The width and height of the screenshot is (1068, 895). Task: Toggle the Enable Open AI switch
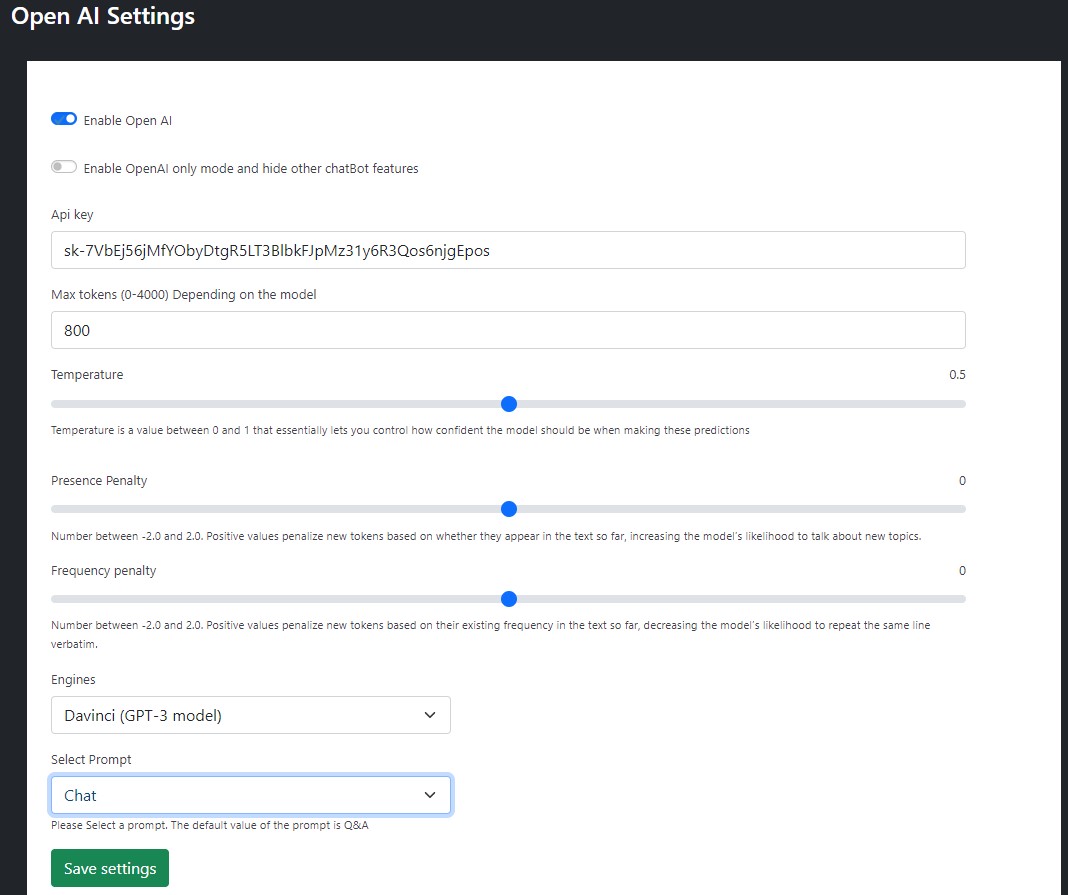click(64, 119)
